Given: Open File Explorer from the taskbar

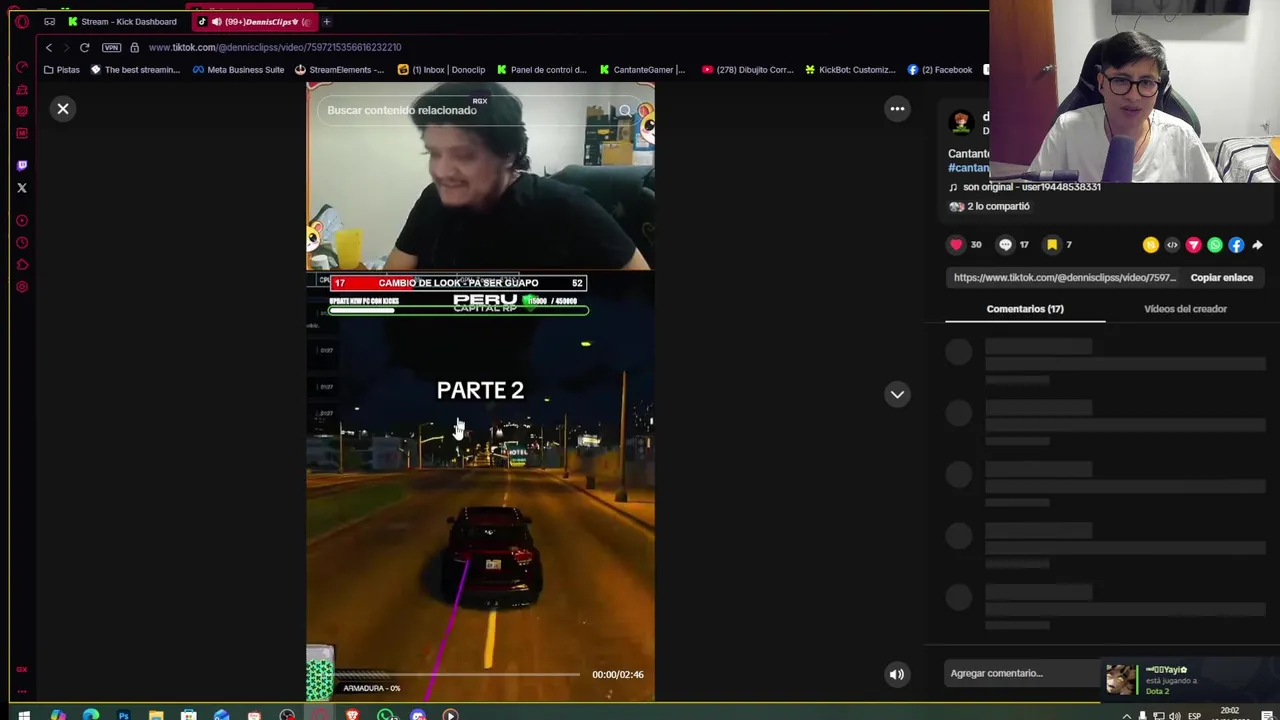Looking at the screenshot, I should tap(156, 714).
